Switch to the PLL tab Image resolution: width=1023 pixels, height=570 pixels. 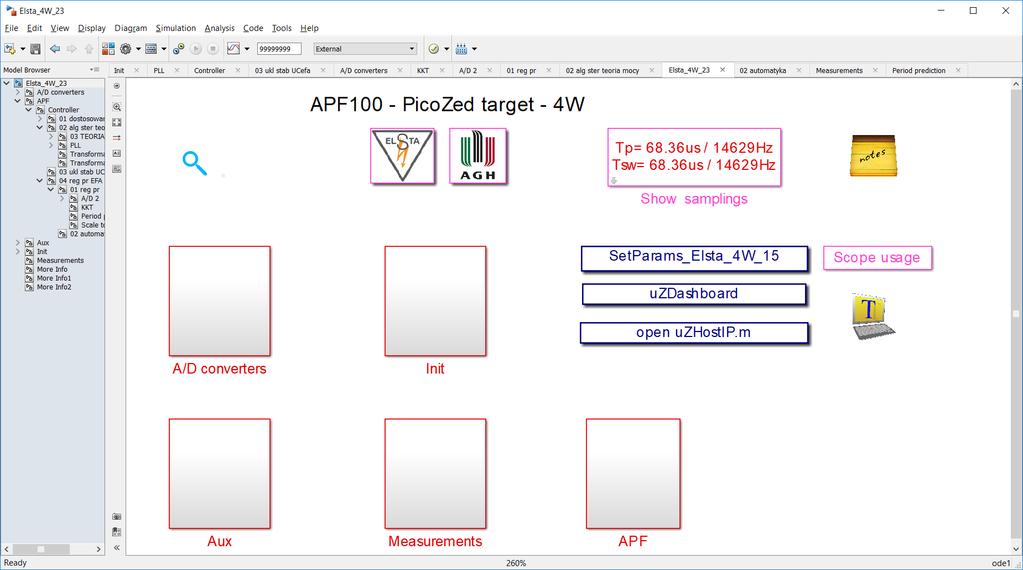point(159,70)
